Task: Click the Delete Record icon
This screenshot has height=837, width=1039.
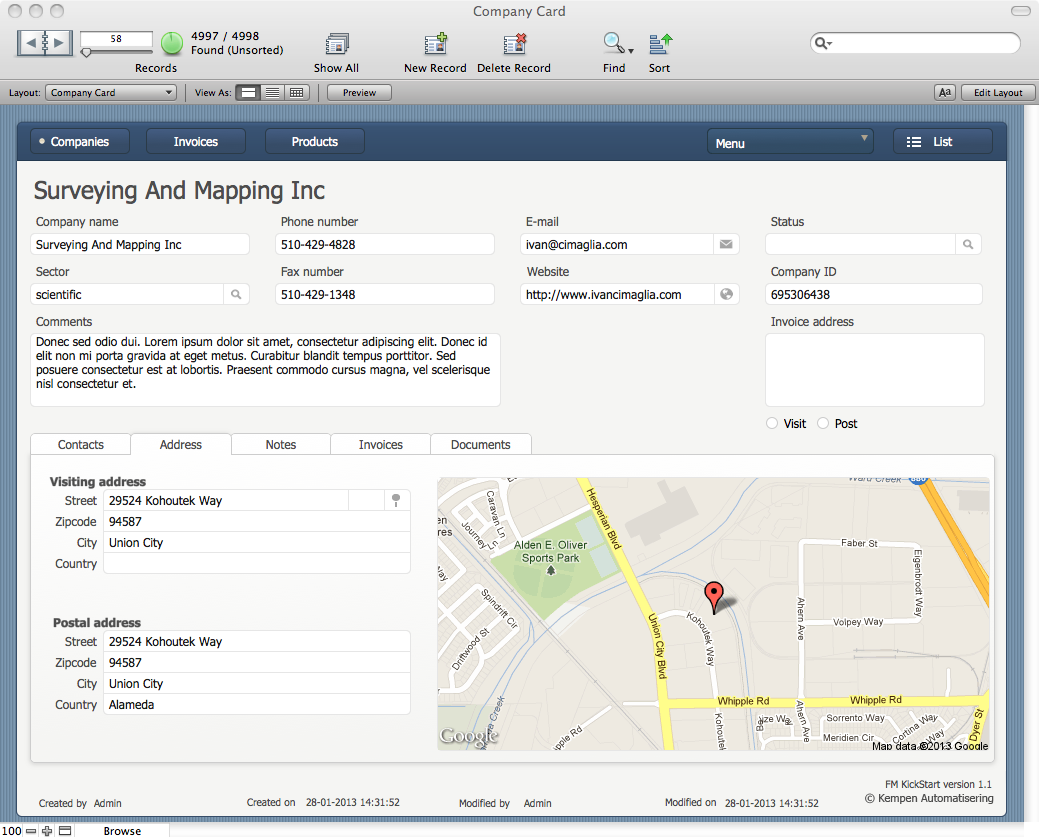Action: 514,45
